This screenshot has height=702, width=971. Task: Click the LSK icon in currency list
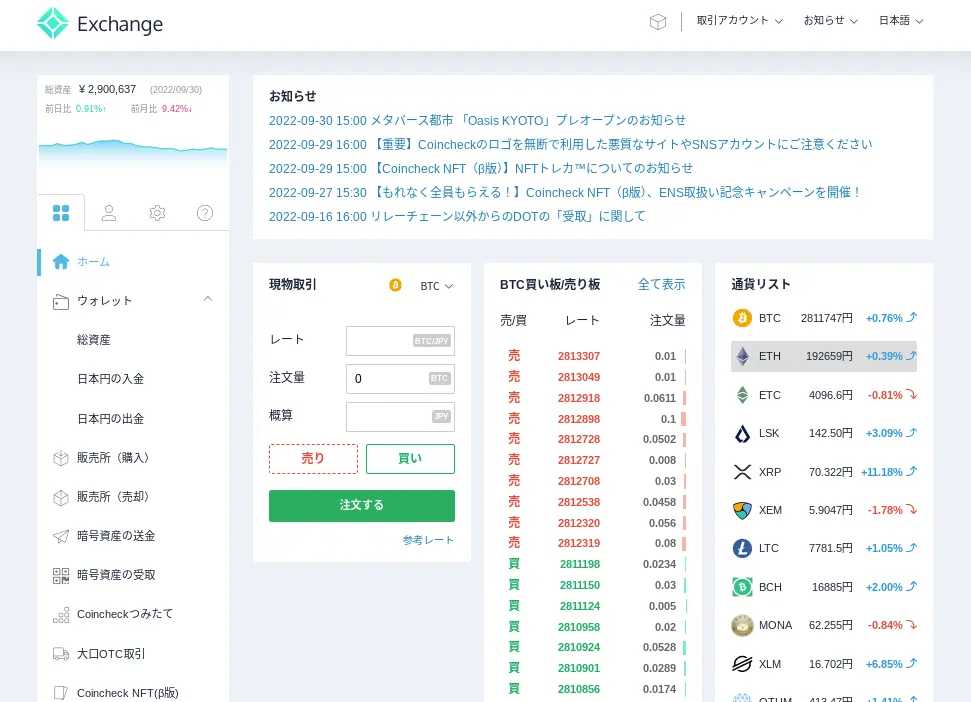tap(742, 433)
